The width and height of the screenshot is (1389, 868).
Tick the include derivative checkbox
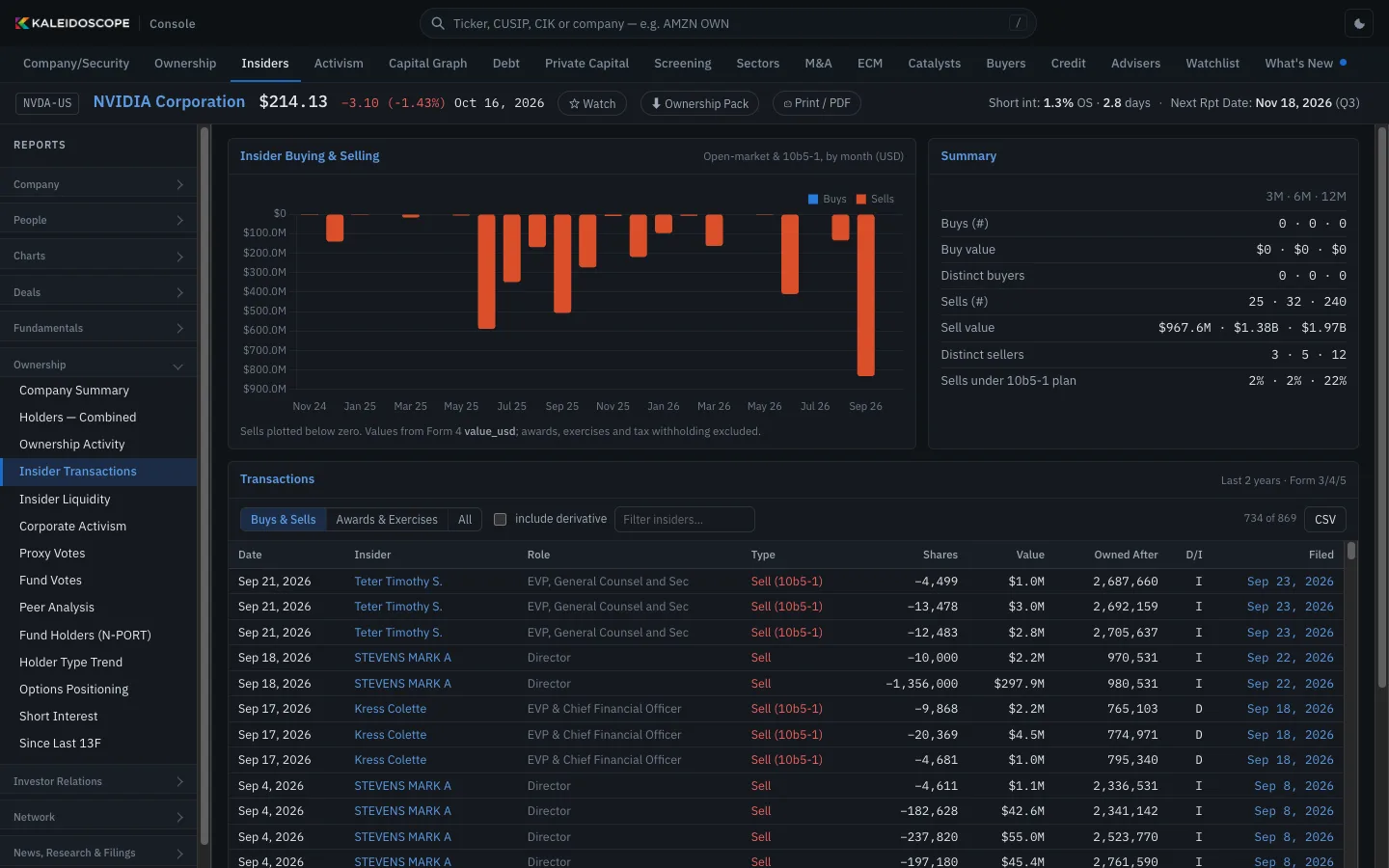click(500, 519)
